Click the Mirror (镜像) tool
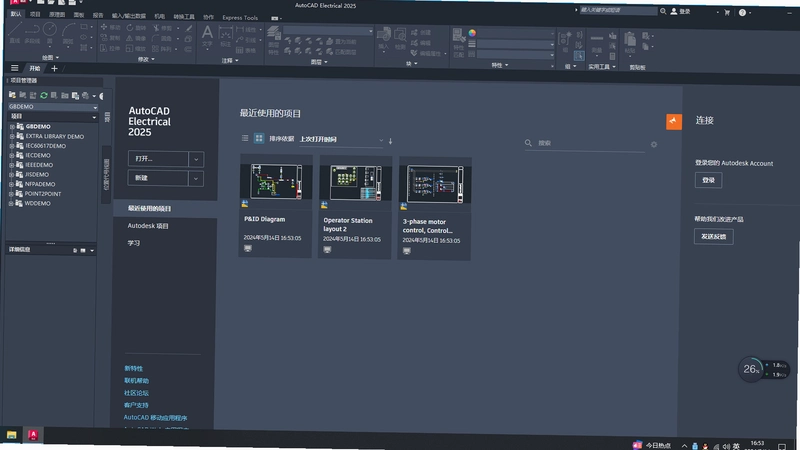 click(x=136, y=38)
